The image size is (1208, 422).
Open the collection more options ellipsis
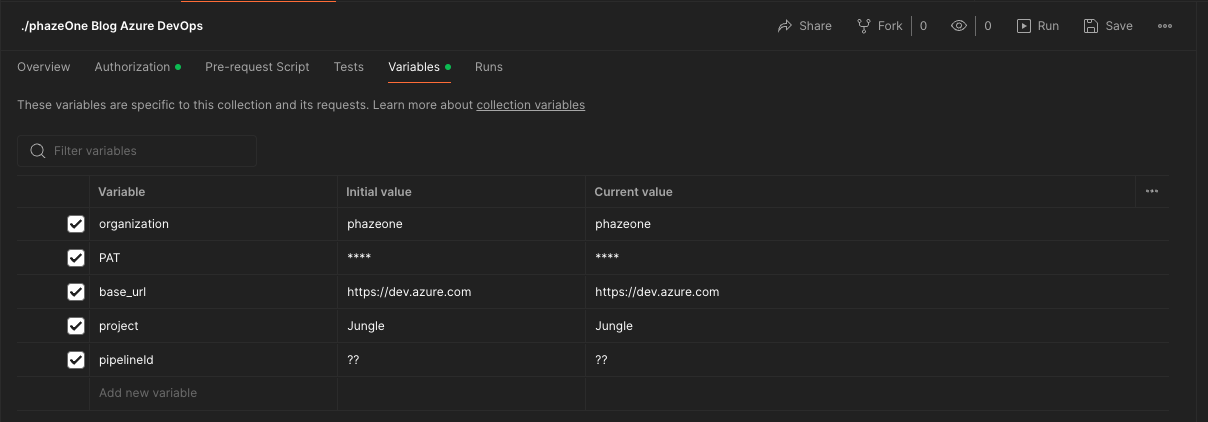(x=1165, y=26)
